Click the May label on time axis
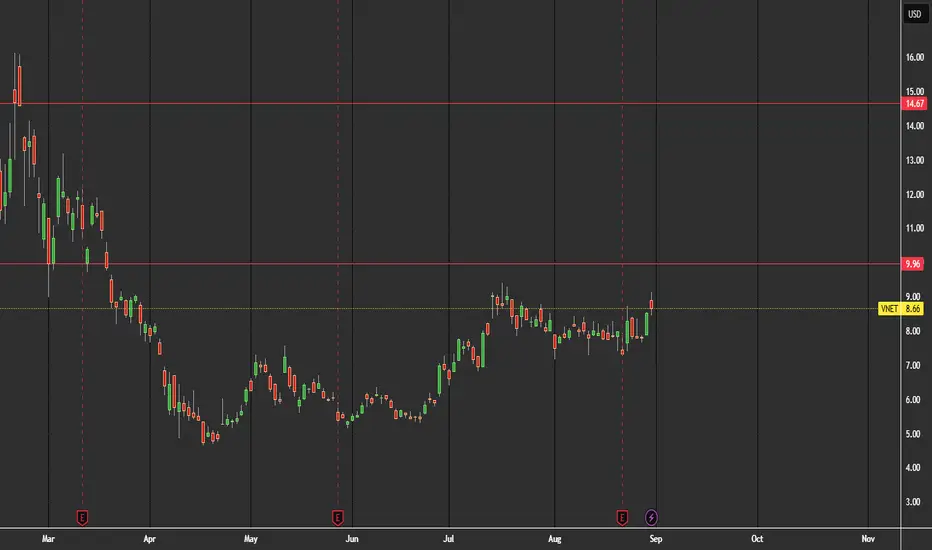This screenshot has width=932, height=550. (251, 539)
